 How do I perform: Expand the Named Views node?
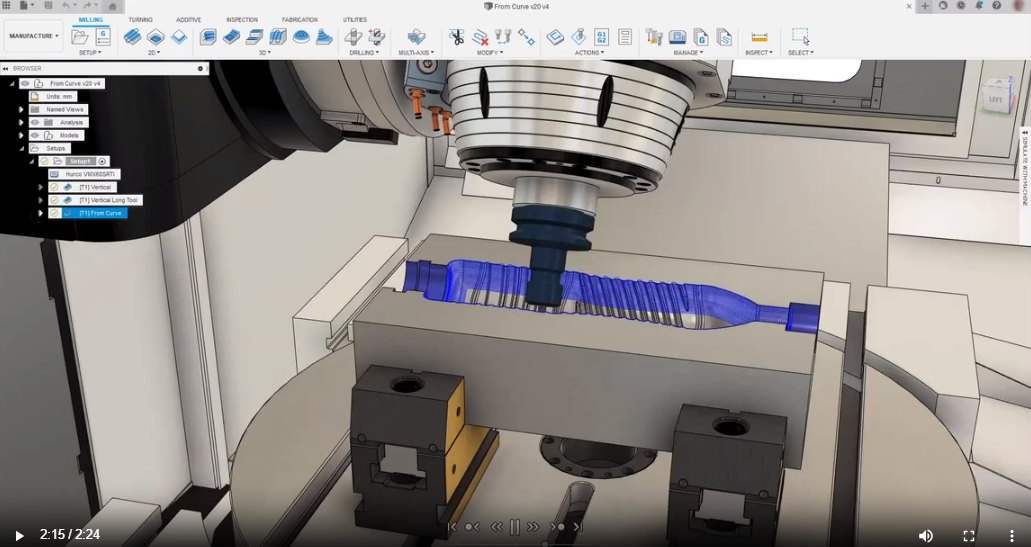(21, 109)
